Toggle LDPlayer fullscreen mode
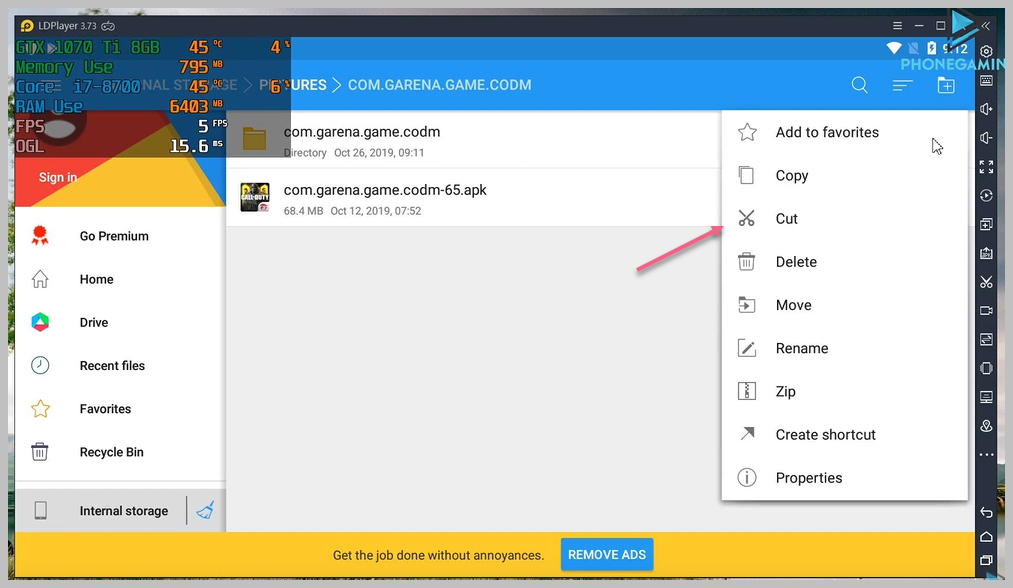 coord(986,167)
